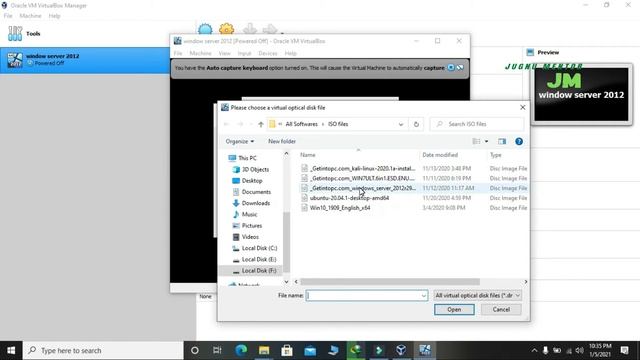Select the ubuntu-20.04.1-desktop-amd64 file
This screenshot has width=640, height=360.
click(x=345, y=198)
